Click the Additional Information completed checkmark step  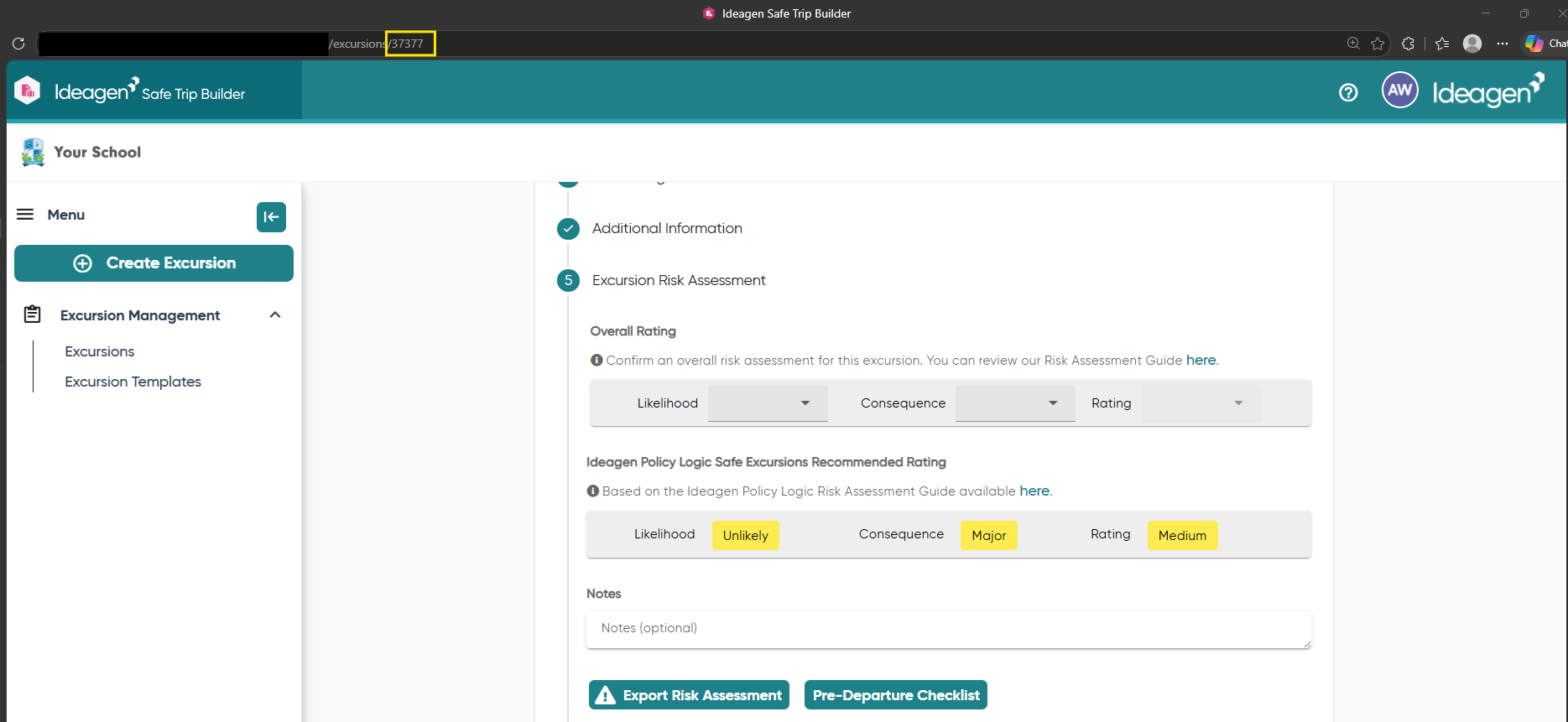(568, 228)
